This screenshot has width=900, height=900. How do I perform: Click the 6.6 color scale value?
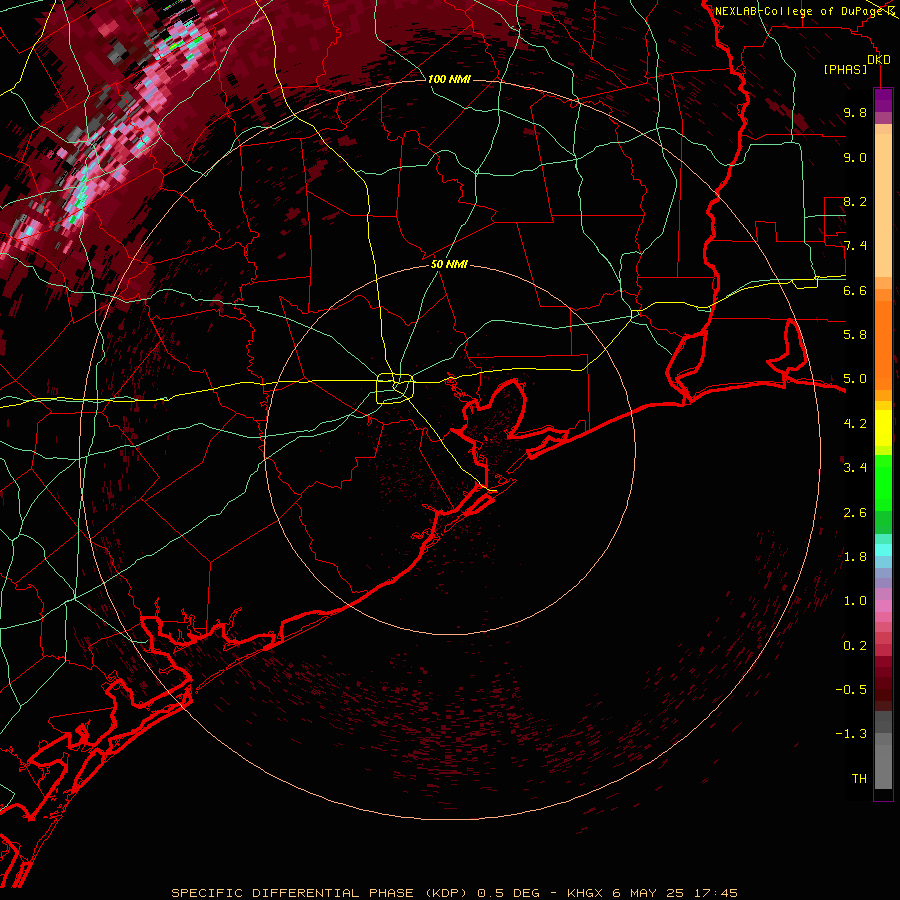(855, 290)
